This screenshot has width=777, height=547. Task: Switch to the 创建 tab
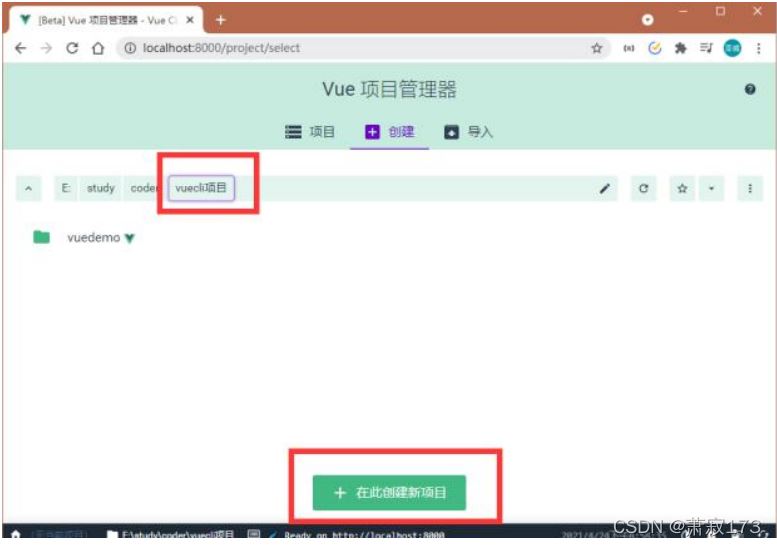[x=389, y=132]
